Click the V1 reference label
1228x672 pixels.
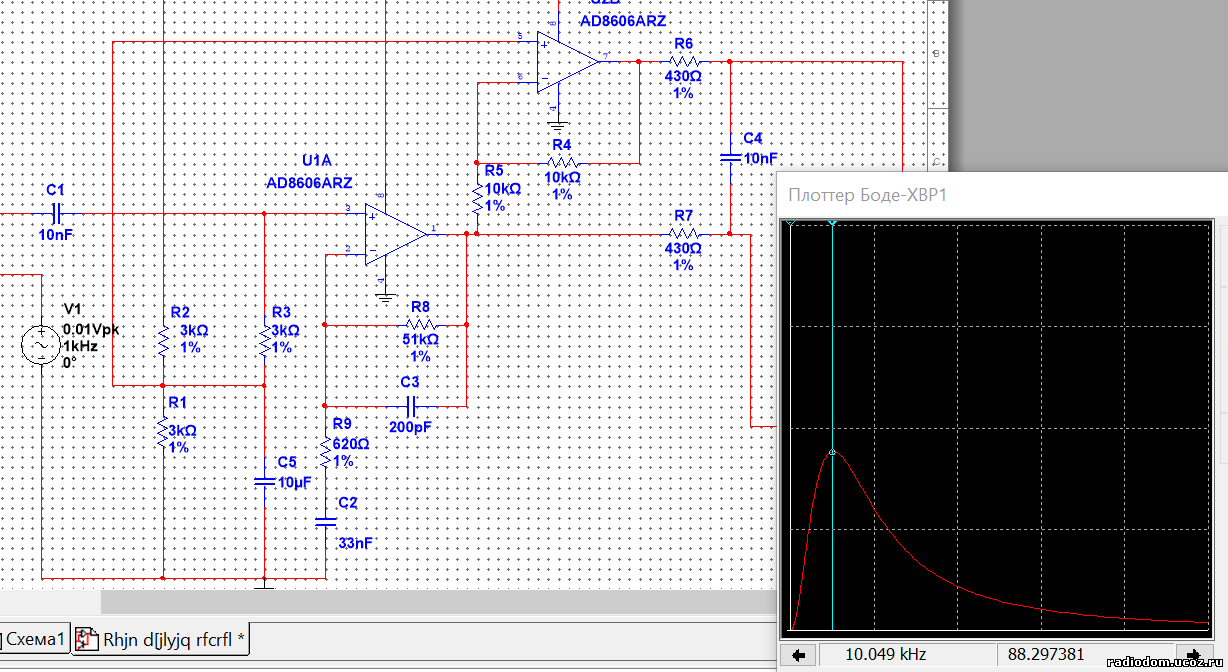[x=72, y=309]
